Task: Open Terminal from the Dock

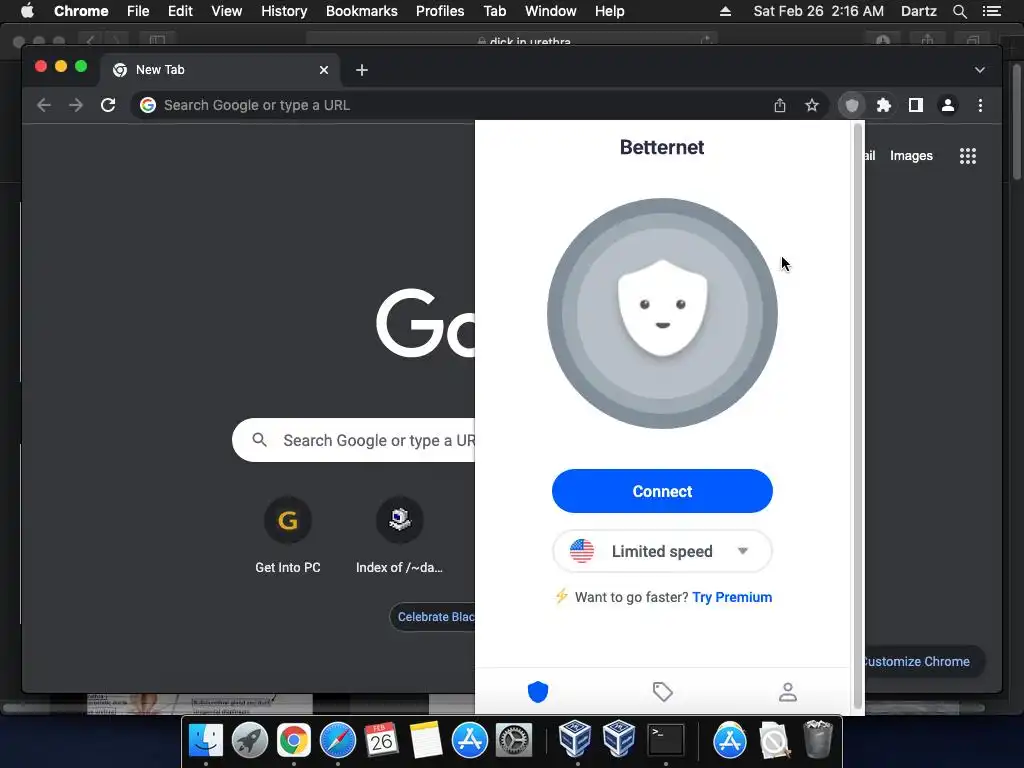Action: click(x=665, y=740)
